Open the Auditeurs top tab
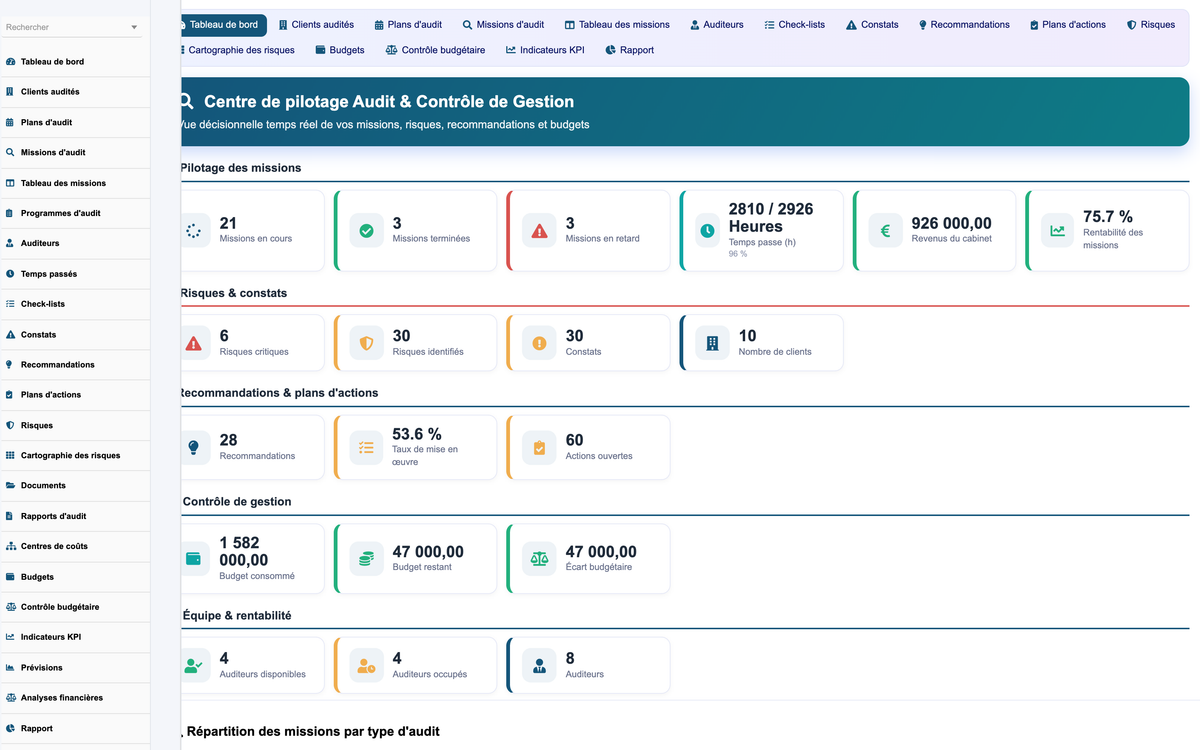Image resolution: width=1200 pixels, height=750 pixels. (717, 25)
